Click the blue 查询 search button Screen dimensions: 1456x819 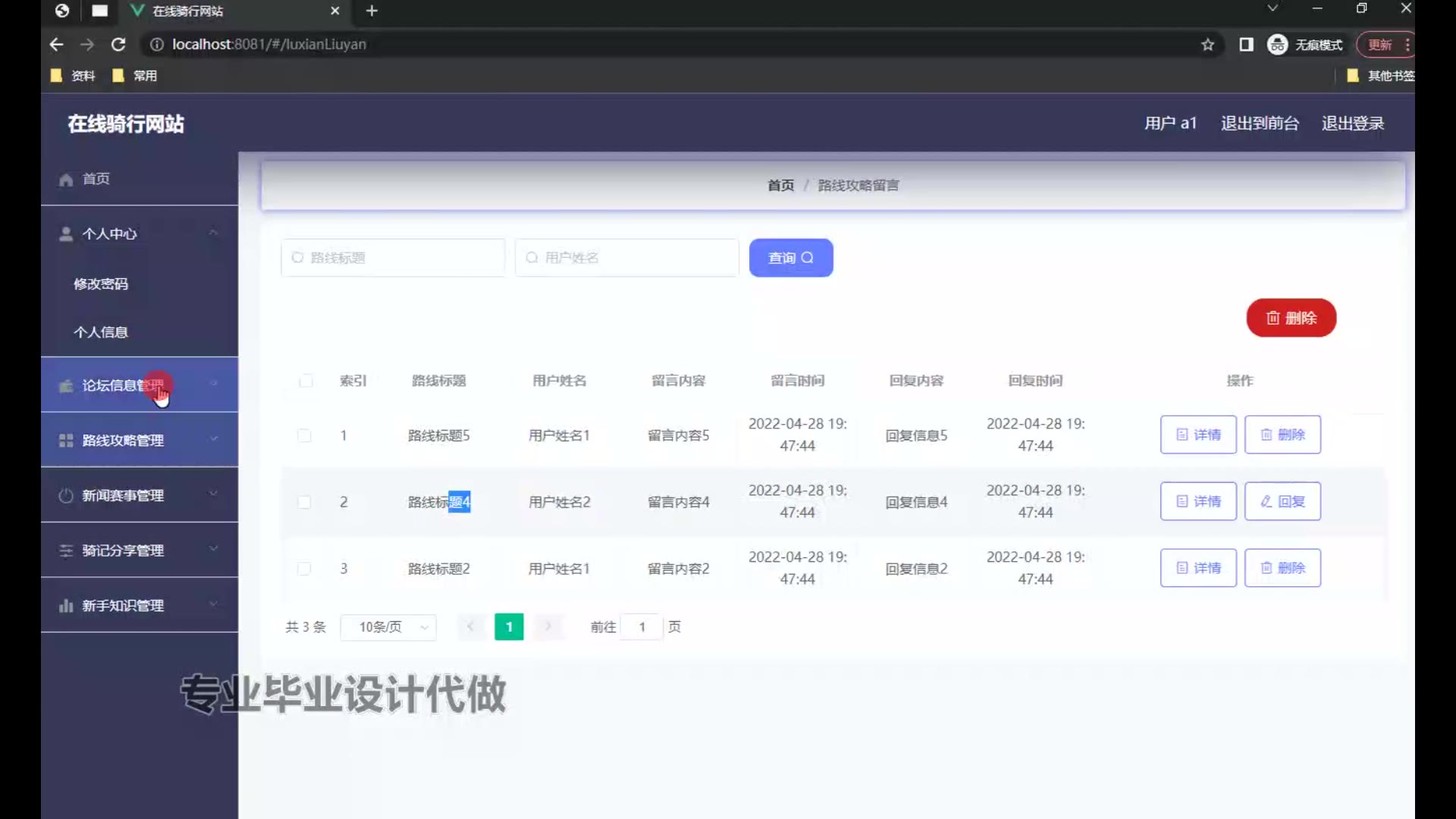(x=790, y=258)
